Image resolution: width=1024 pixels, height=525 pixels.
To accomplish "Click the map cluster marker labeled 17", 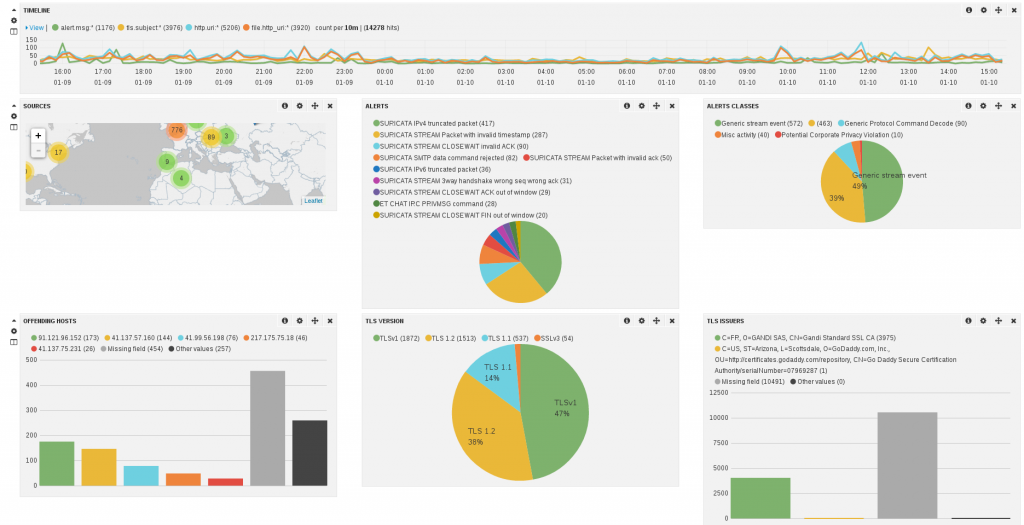I will [58, 153].
